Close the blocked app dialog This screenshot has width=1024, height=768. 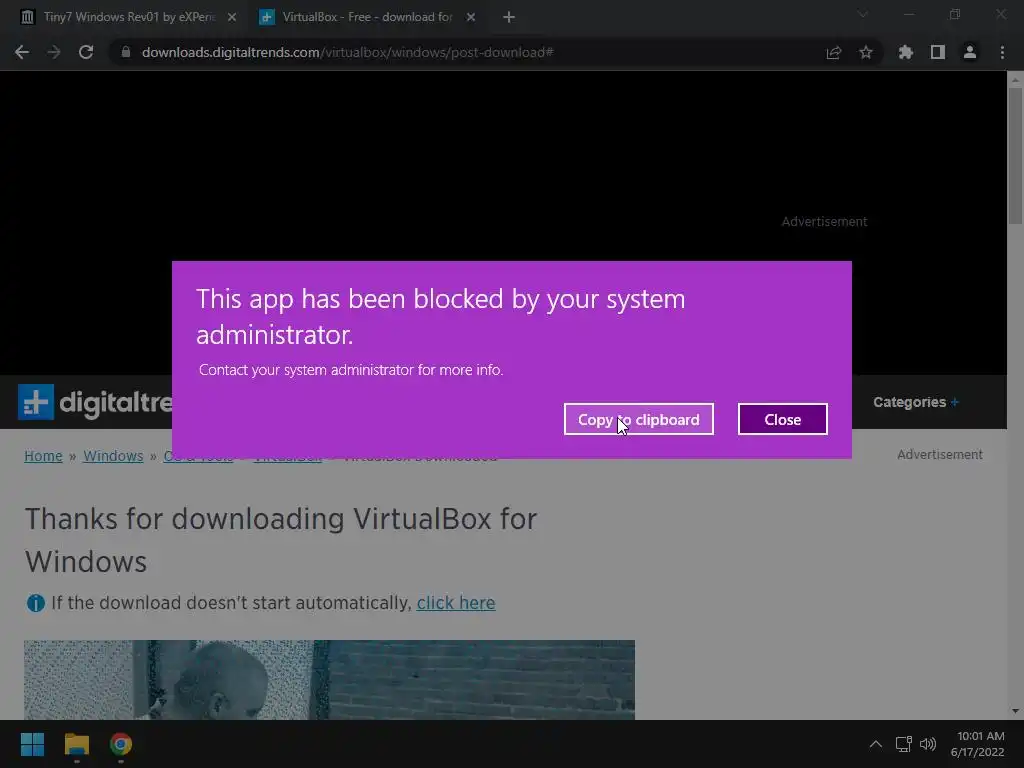pyautogui.click(x=782, y=419)
